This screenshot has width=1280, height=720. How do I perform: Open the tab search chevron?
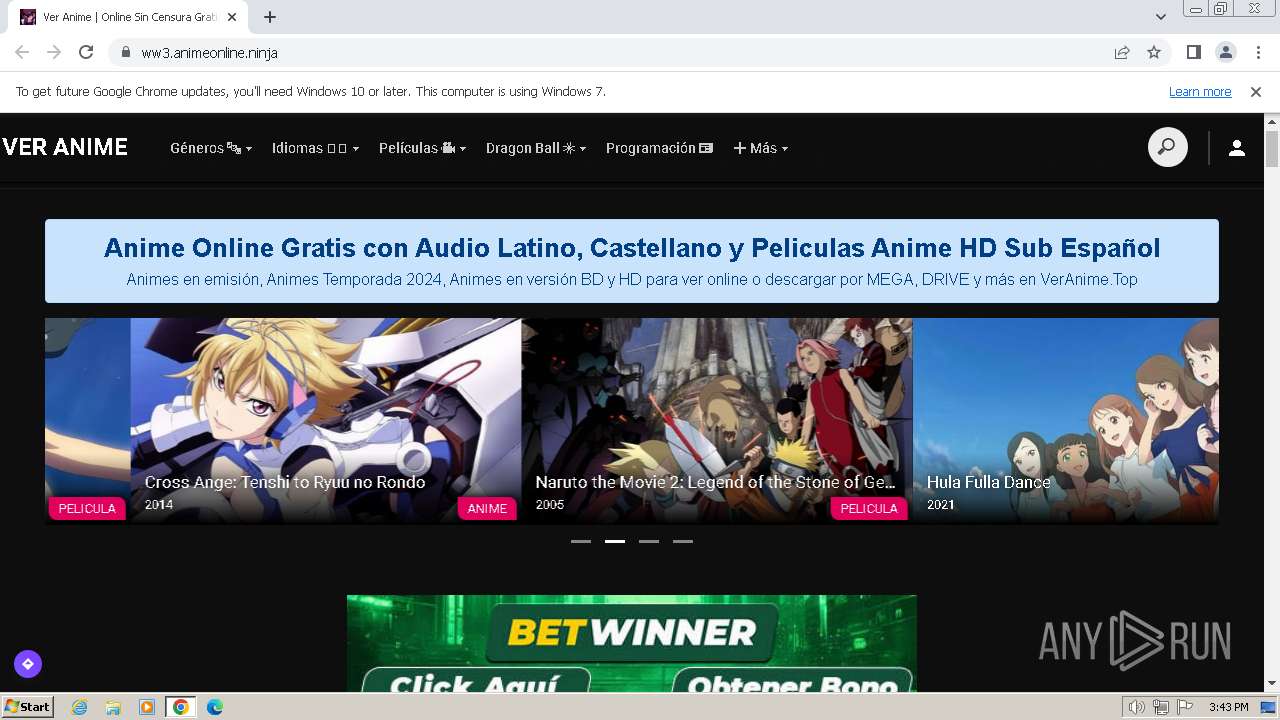(1160, 16)
